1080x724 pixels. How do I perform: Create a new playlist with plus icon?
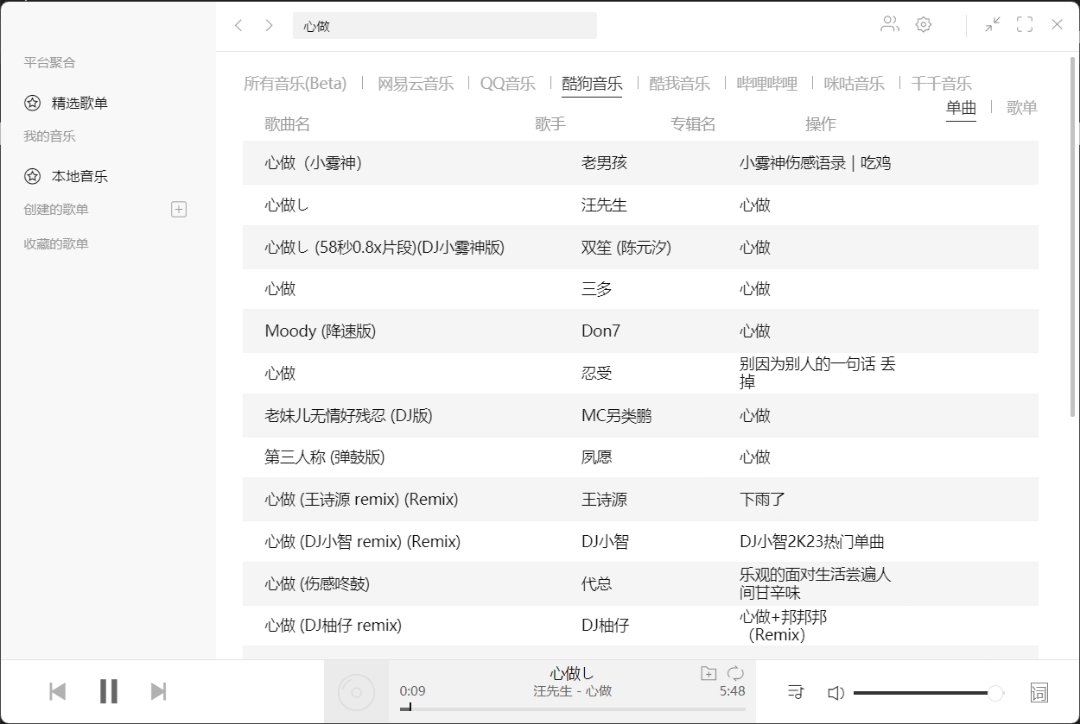click(179, 209)
